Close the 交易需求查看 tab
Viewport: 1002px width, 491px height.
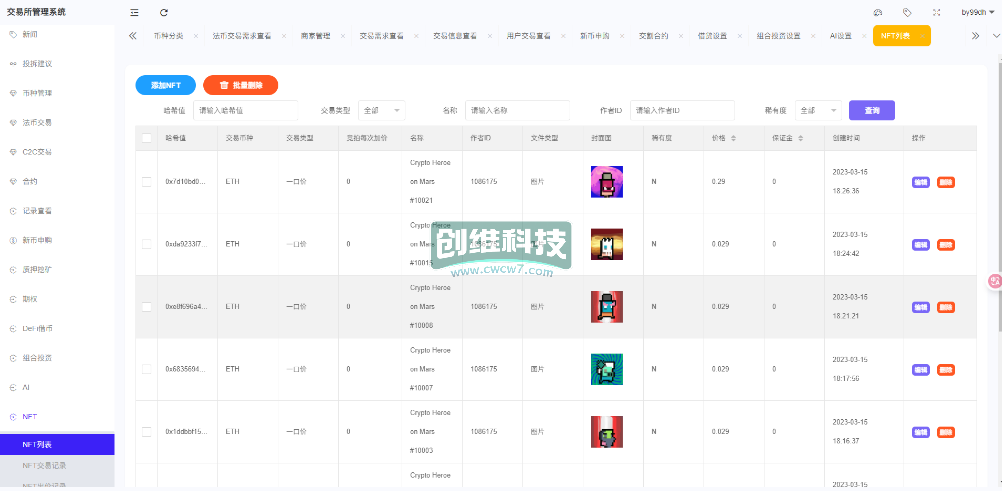coord(416,36)
